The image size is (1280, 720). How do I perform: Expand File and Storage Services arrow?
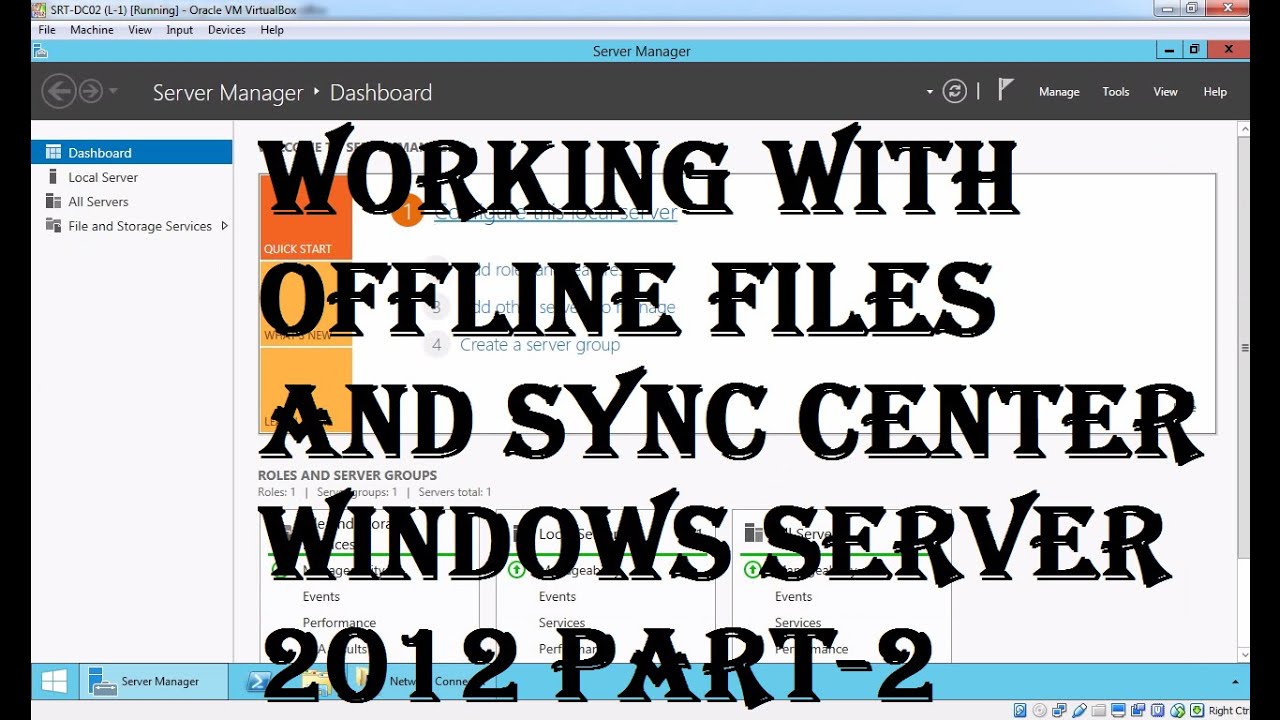pyautogui.click(x=224, y=226)
